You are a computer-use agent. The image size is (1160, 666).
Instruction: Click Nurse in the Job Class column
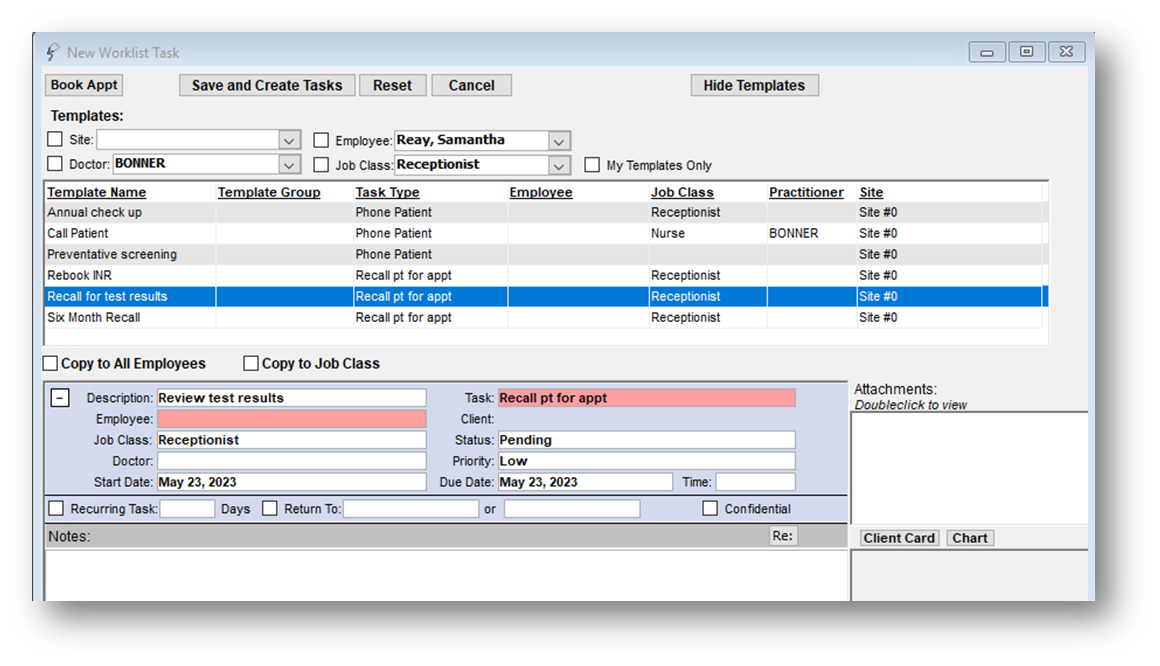click(x=668, y=233)
